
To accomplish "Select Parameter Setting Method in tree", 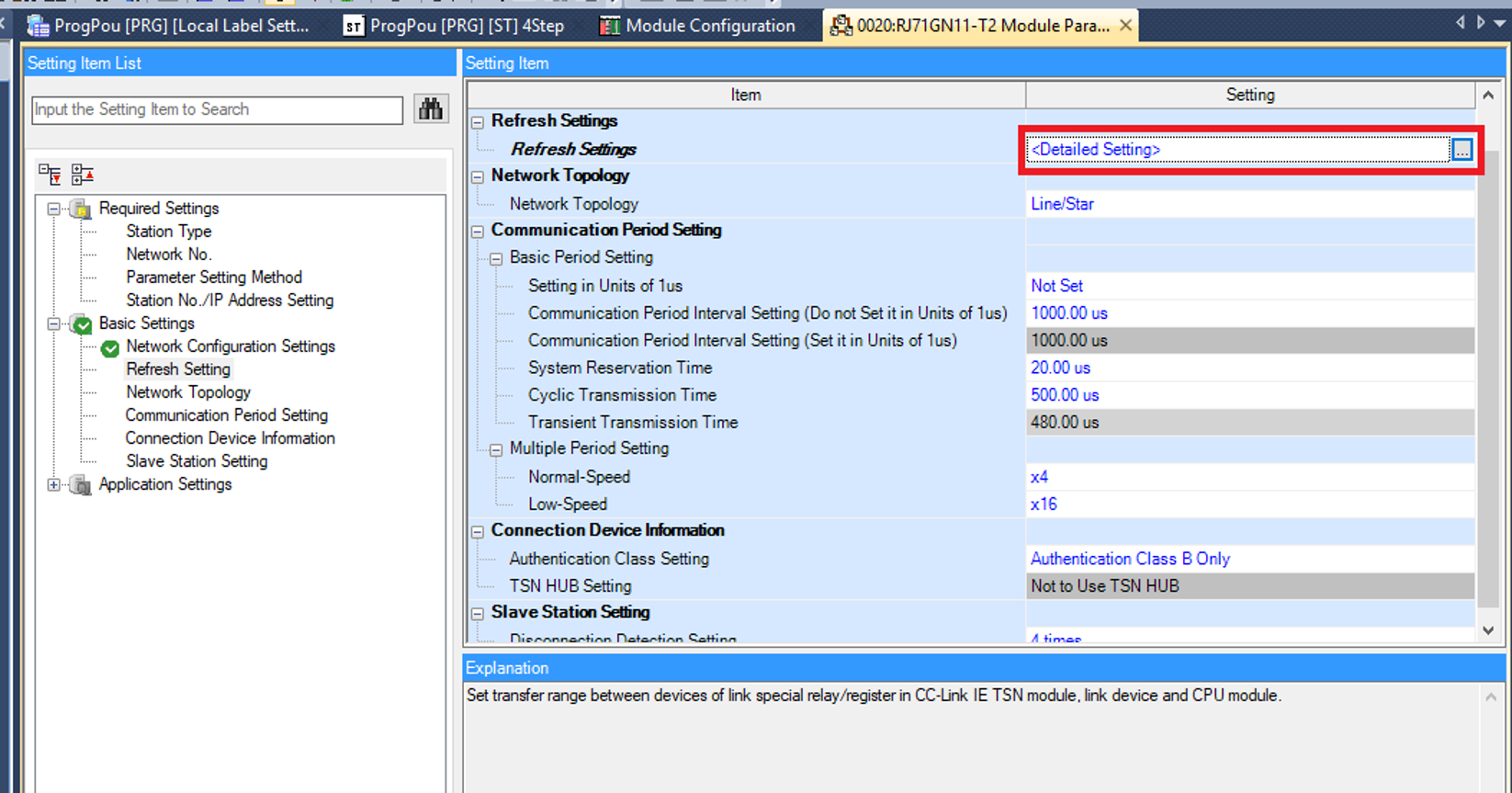I will 214,278.
